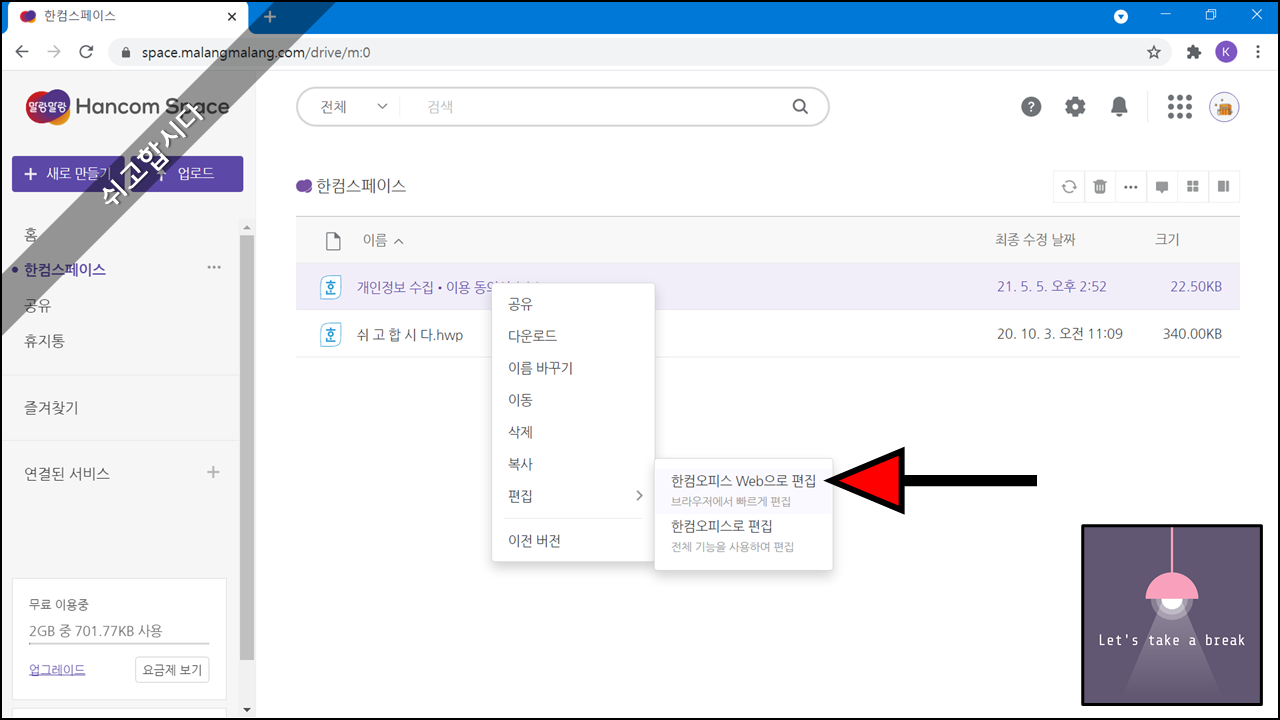The height and width of the screenshot is (720, 1280).
Task: Click the hwp icon of 쉬 고 합 시 다.hwp
Action: 330,334
